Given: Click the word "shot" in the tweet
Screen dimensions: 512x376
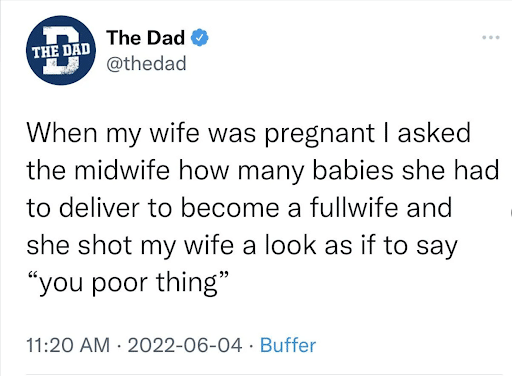Looking at the screenshot, I should click(x=105, y=245).
